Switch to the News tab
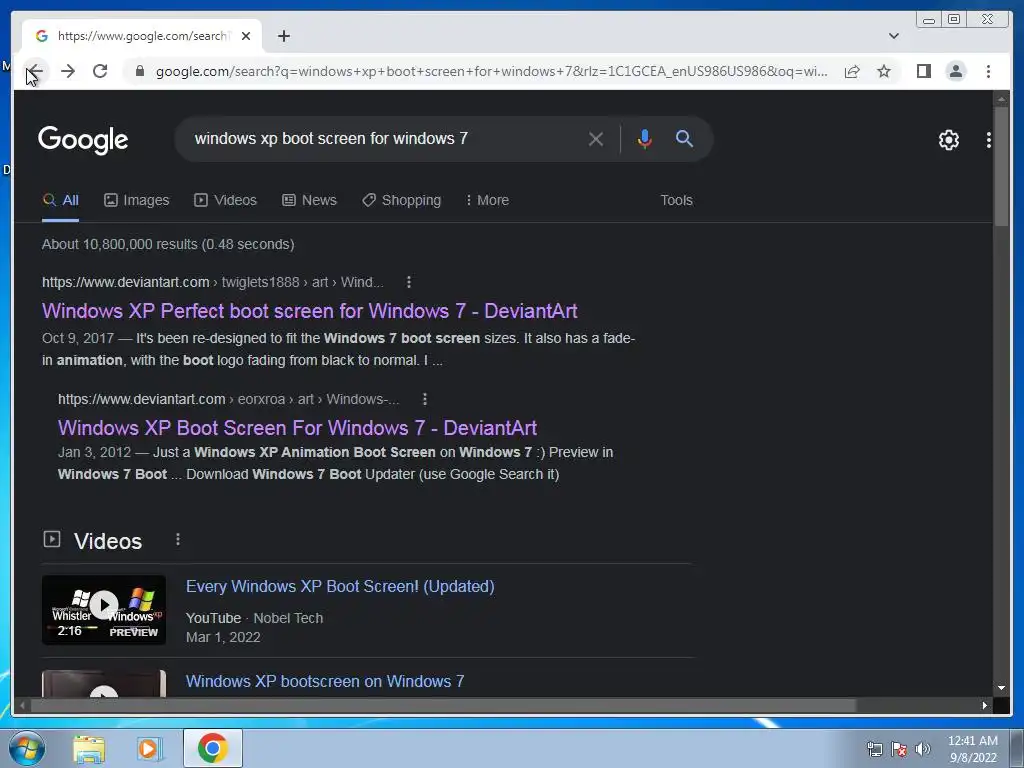1024x768 pixels. 309,200
